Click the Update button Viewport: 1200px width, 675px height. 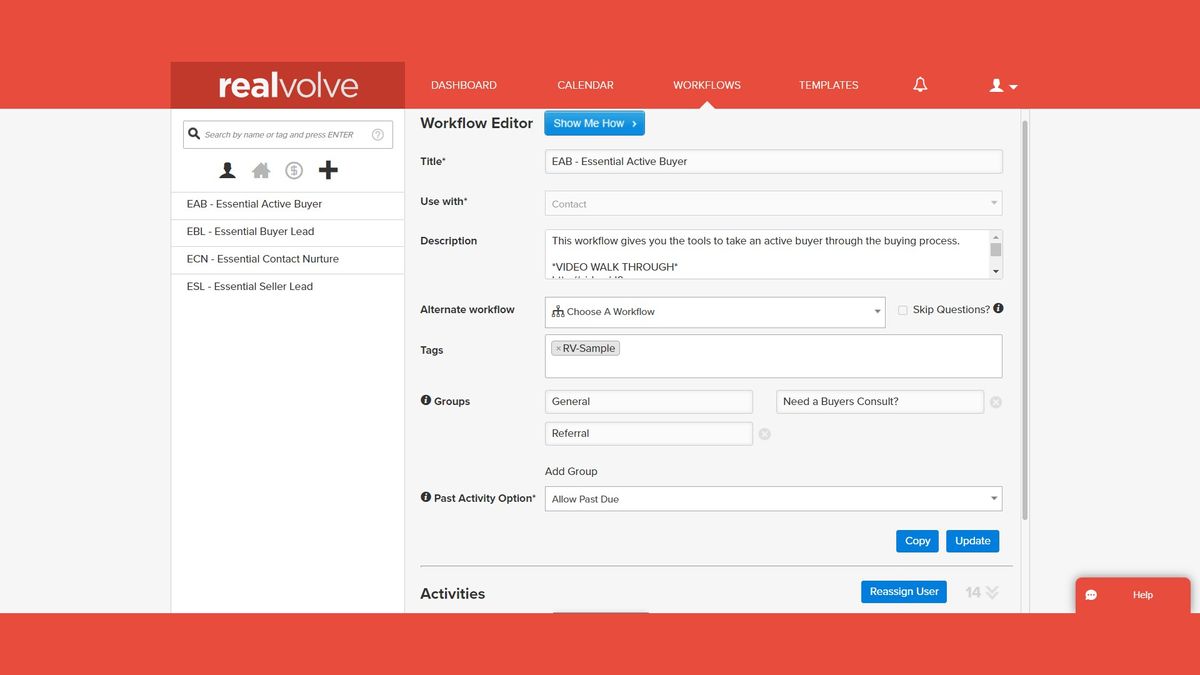coord(972,540)
